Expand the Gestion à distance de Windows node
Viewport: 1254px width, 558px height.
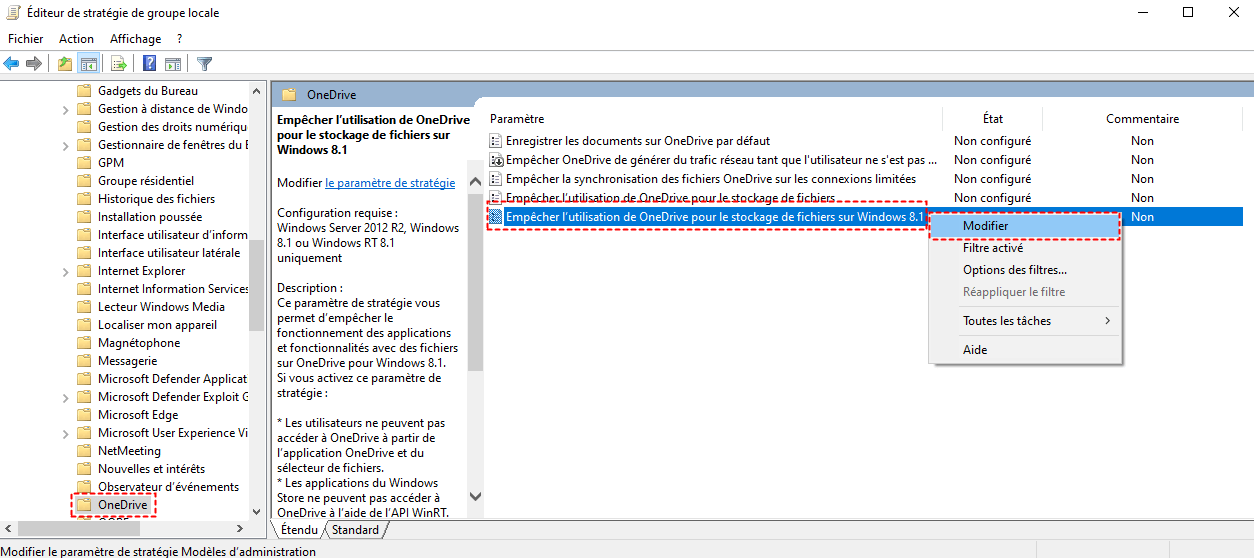coord(65,109)
